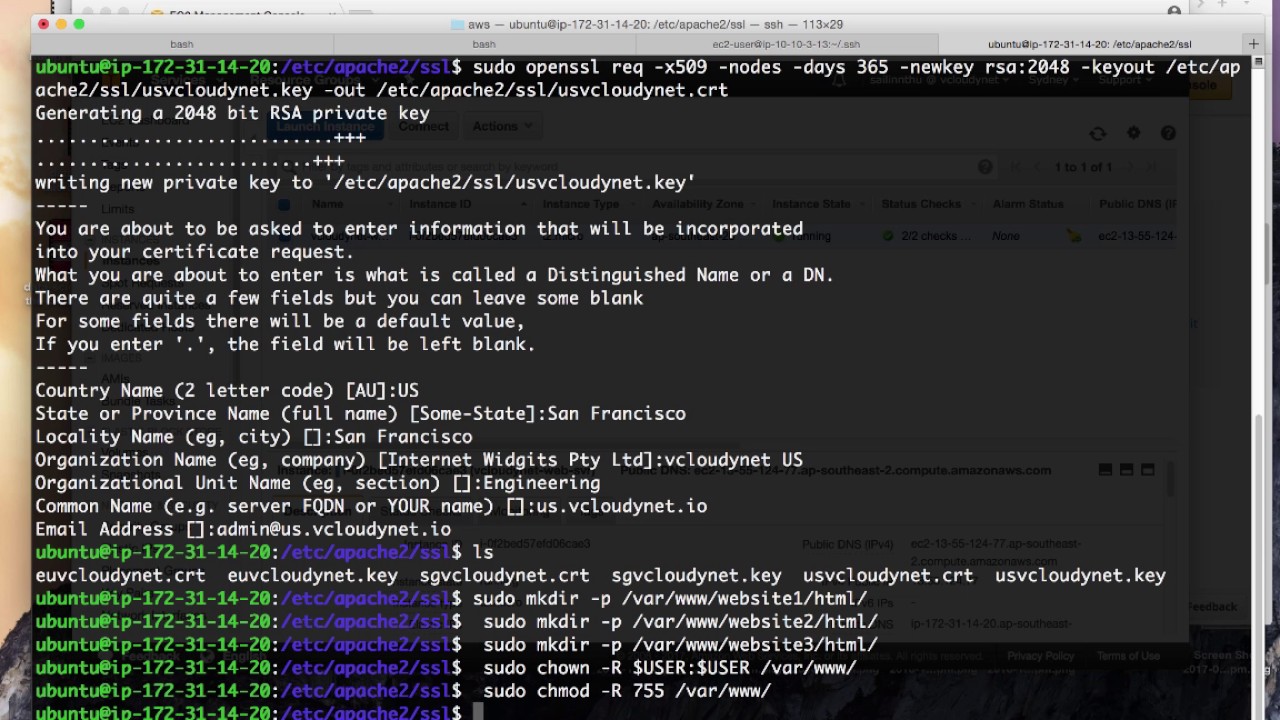Viewport: 1280px width, 720px height.
Task: Click the 'euvcloudynet.crt' filename in ls output
Action: tap(120, 575)
